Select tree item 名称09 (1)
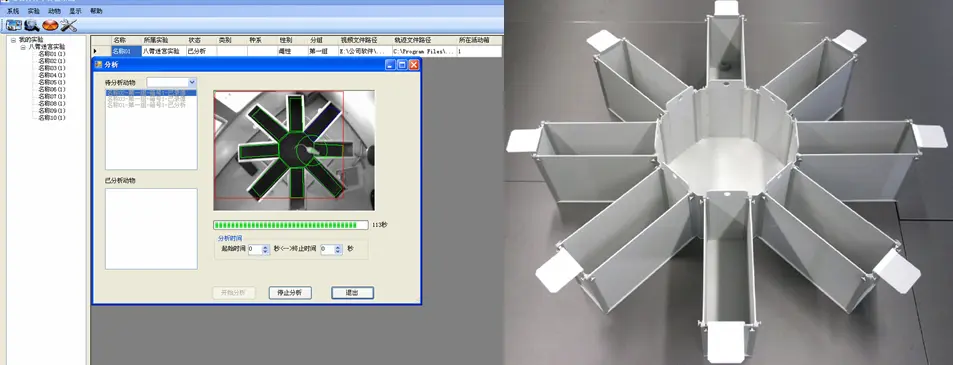 (52, 111)
